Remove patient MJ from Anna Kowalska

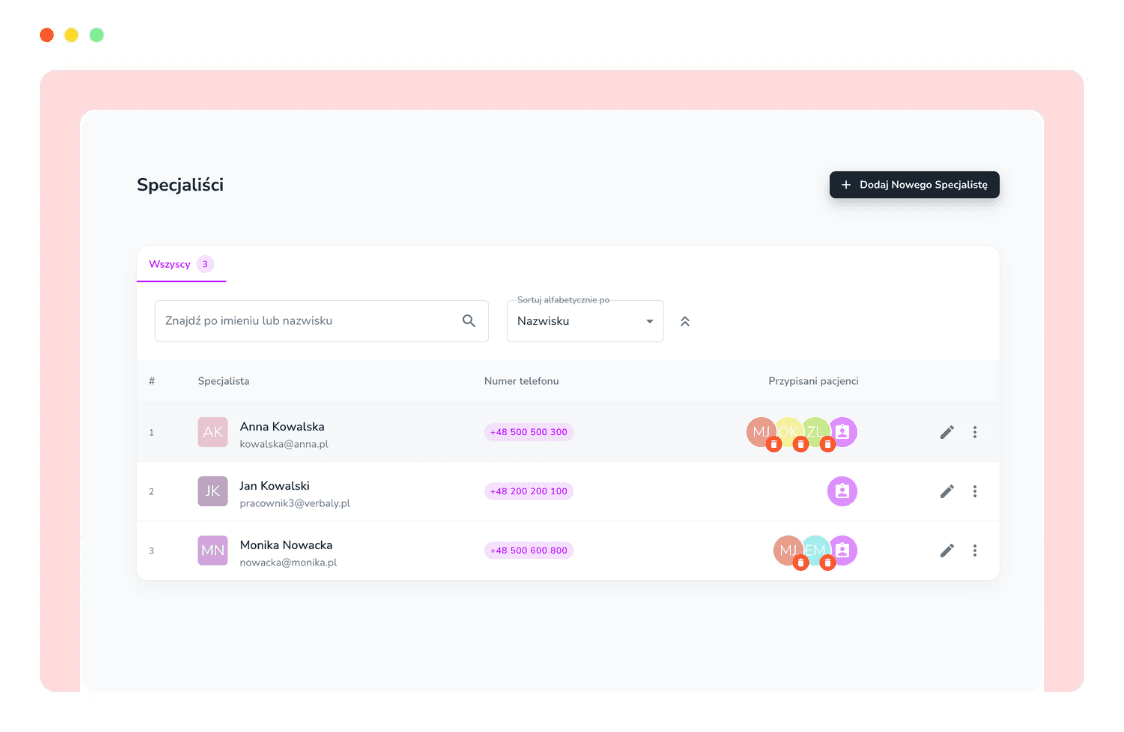pyautogui.click(x=773, y=445)
